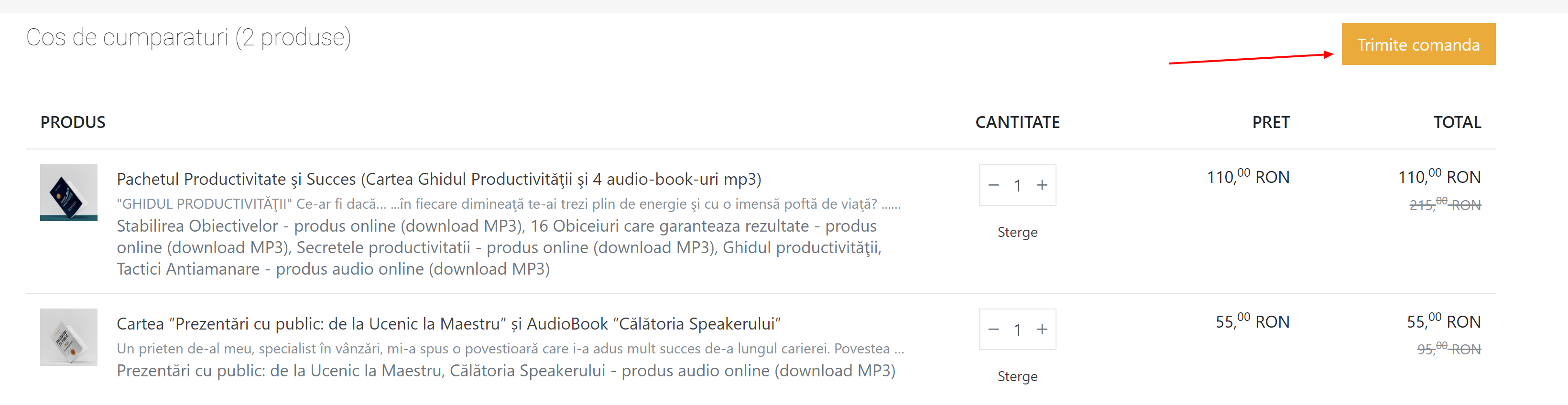The height and width of the screenshot is (405, 1568).
Task: Remove Pachetul Productivitate via Sterge link
Action: pos(1017,232)
